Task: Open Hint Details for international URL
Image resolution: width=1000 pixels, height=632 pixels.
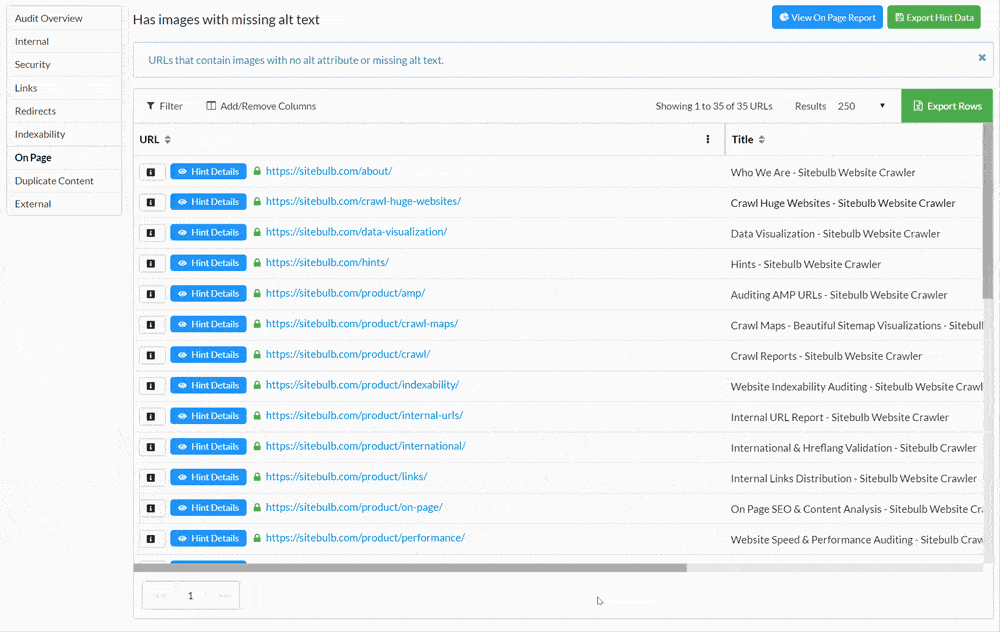Action: [x=209, y=447]
